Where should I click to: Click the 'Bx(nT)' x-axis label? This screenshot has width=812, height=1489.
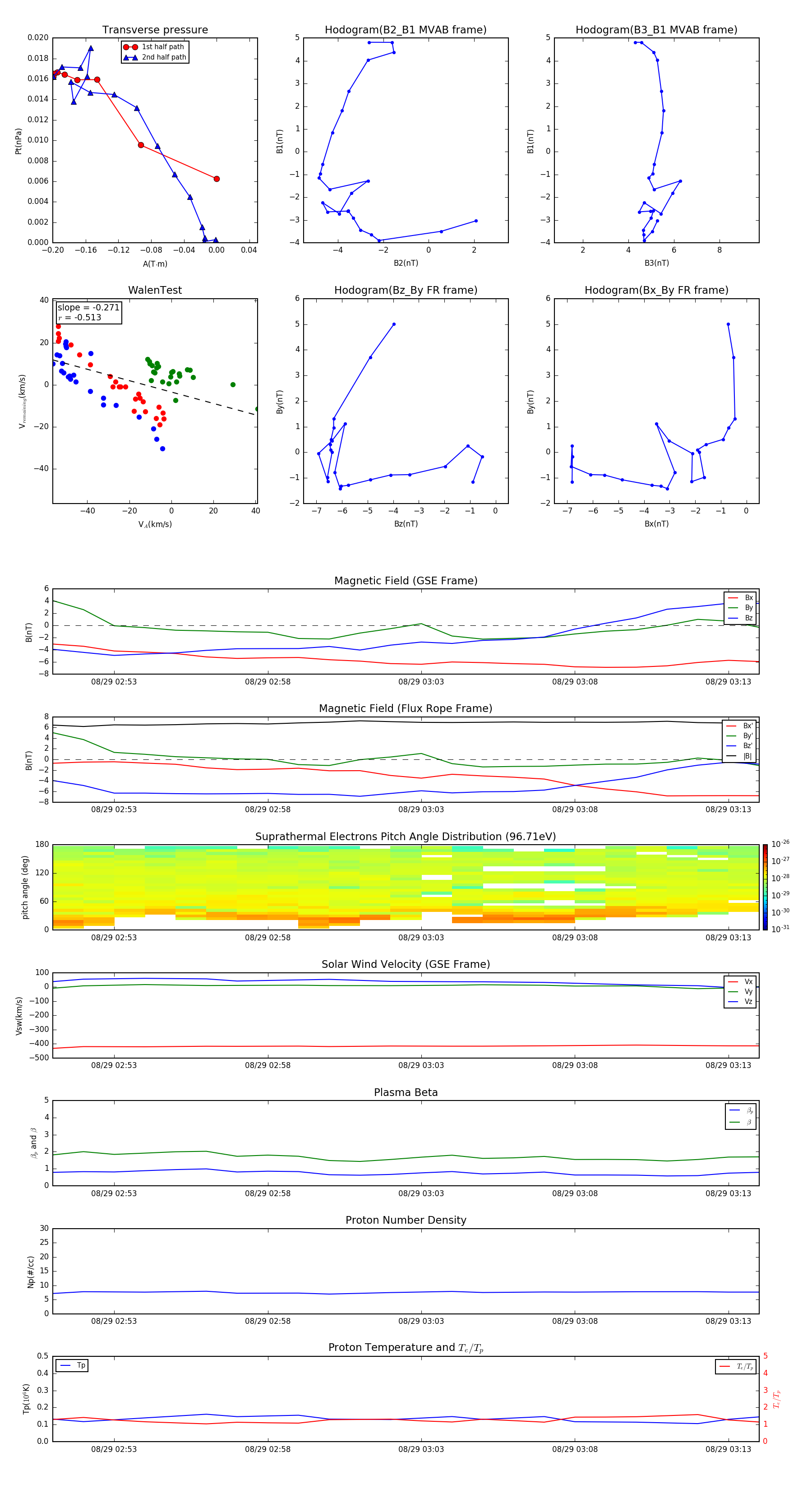(656, 524)
